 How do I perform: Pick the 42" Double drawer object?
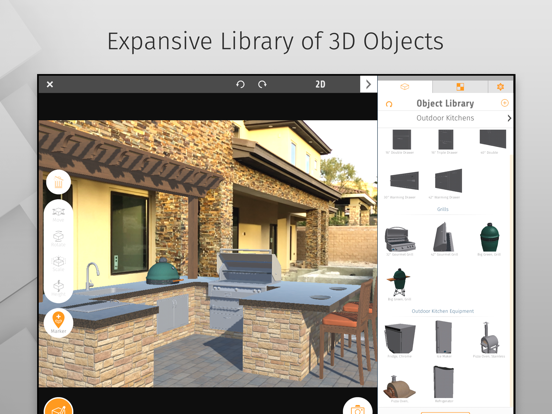coord(493,142)
